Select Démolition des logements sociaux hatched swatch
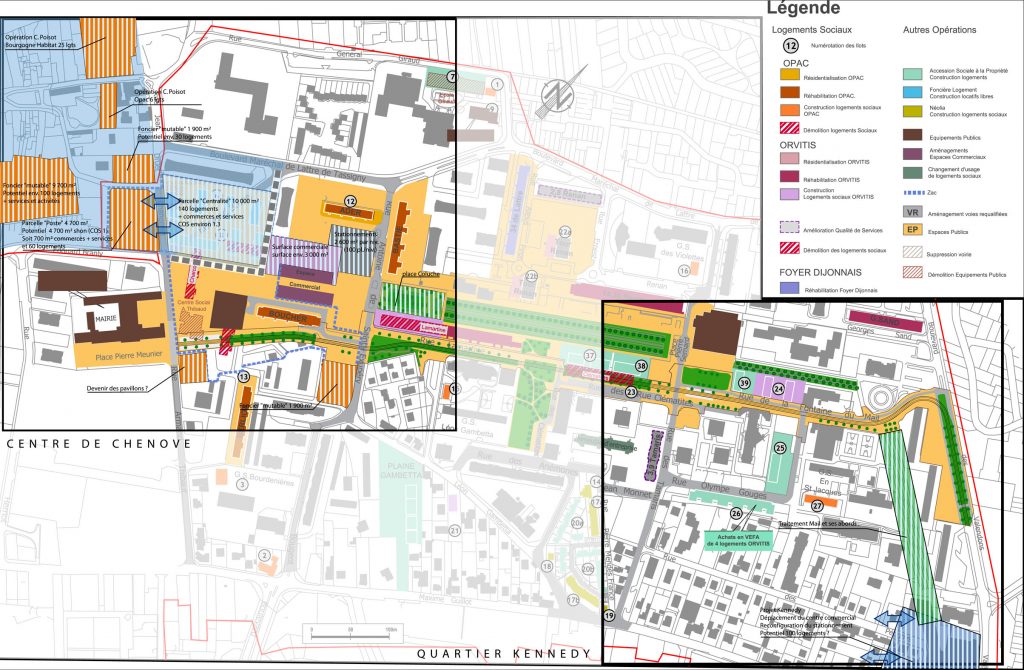Image resolution: width=1024 pixels, height=670 pixels. click(790, 247)
